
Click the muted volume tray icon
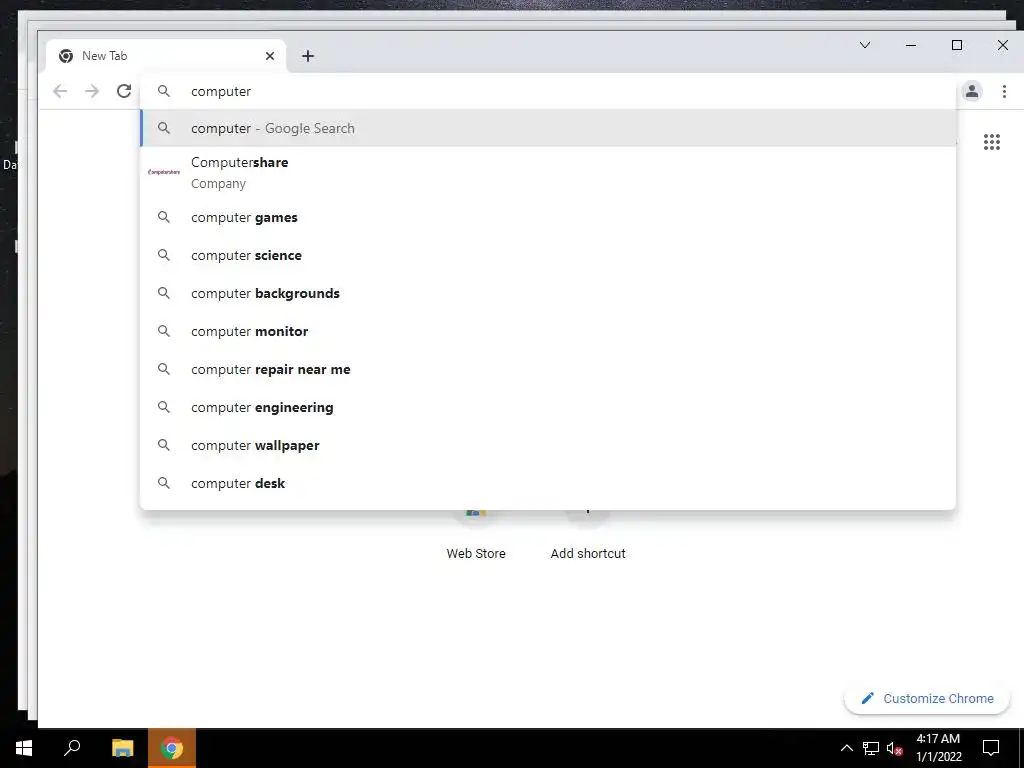894,748
